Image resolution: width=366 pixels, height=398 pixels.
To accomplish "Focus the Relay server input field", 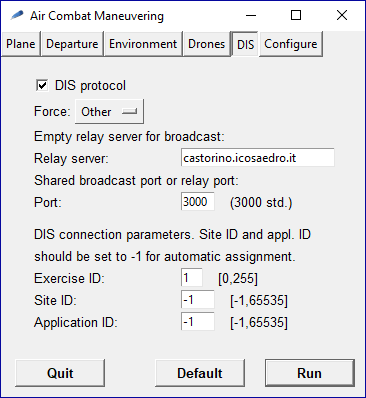I will click(258, 158).
